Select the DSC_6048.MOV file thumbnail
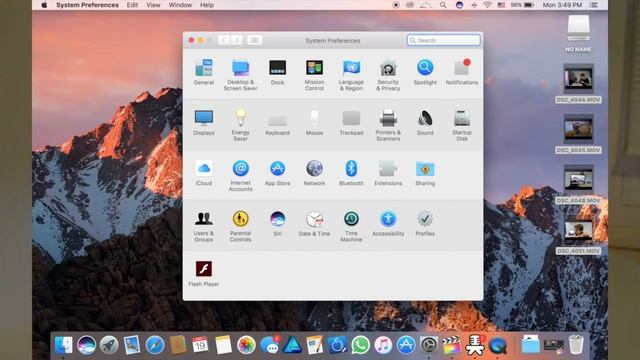 click(x=578, y=180)
